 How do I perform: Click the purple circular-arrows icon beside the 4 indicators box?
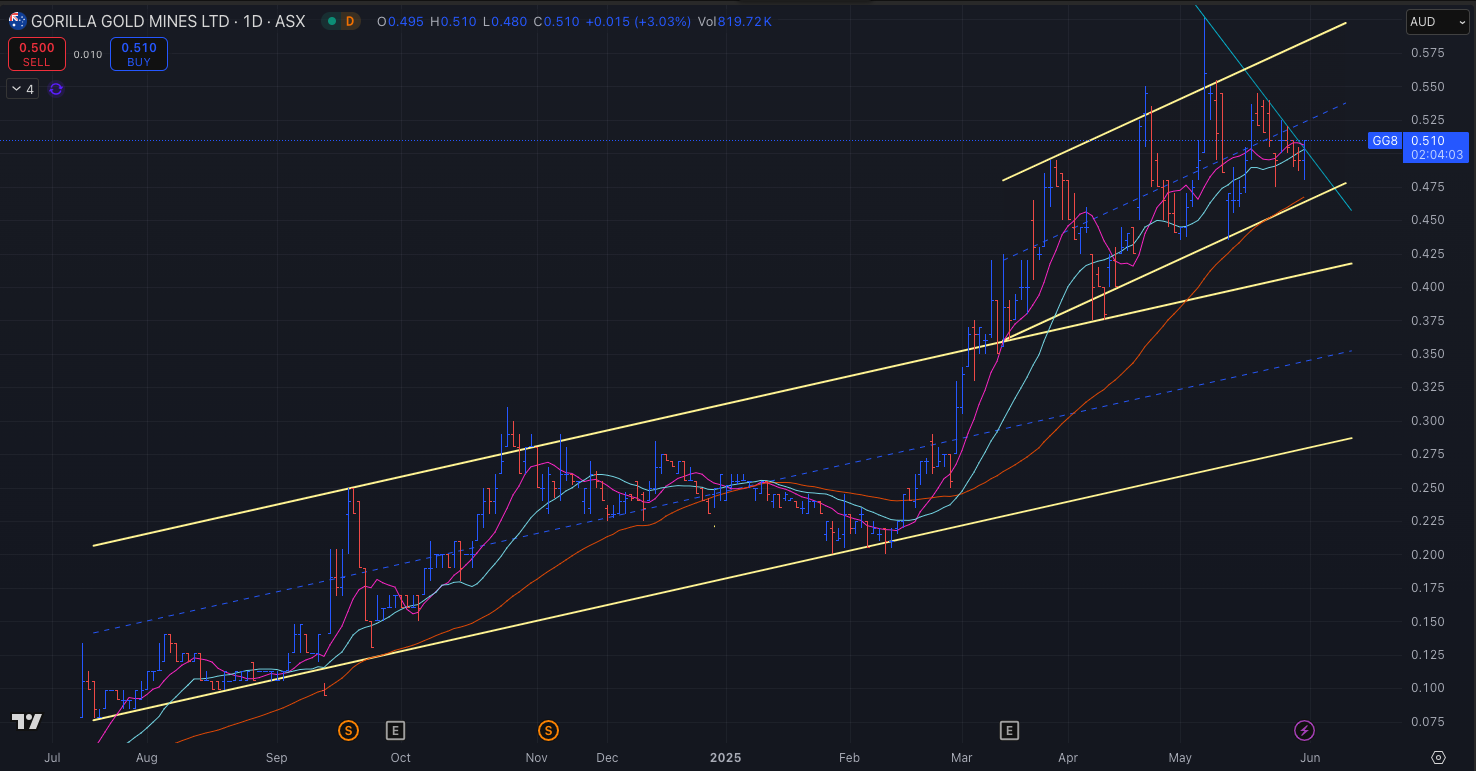point(56,89)
